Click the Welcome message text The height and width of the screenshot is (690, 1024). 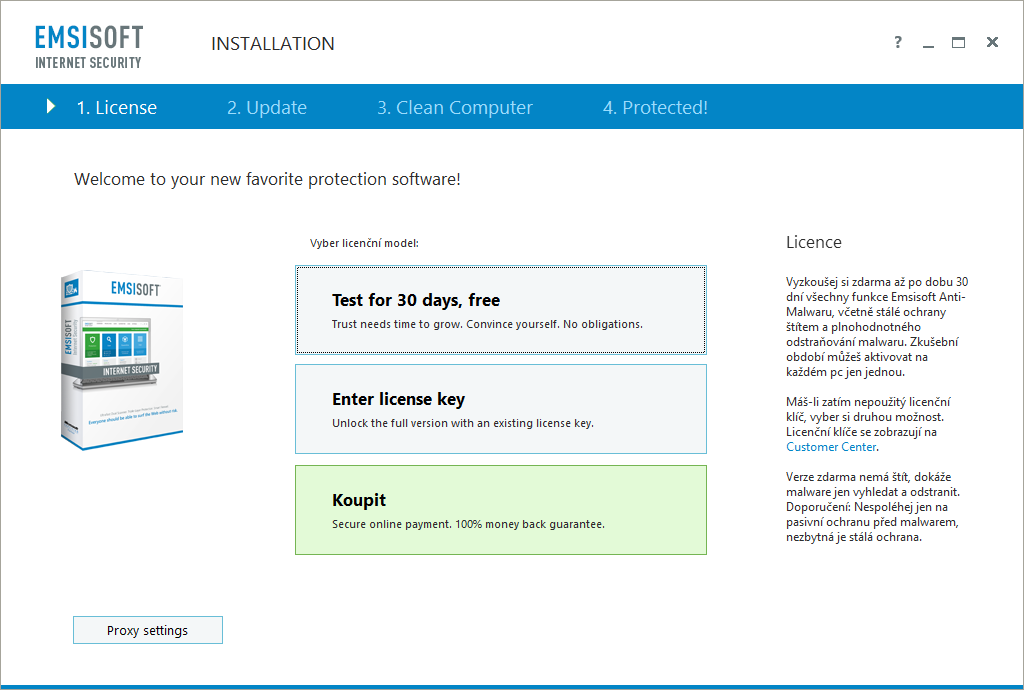[267, 180]
